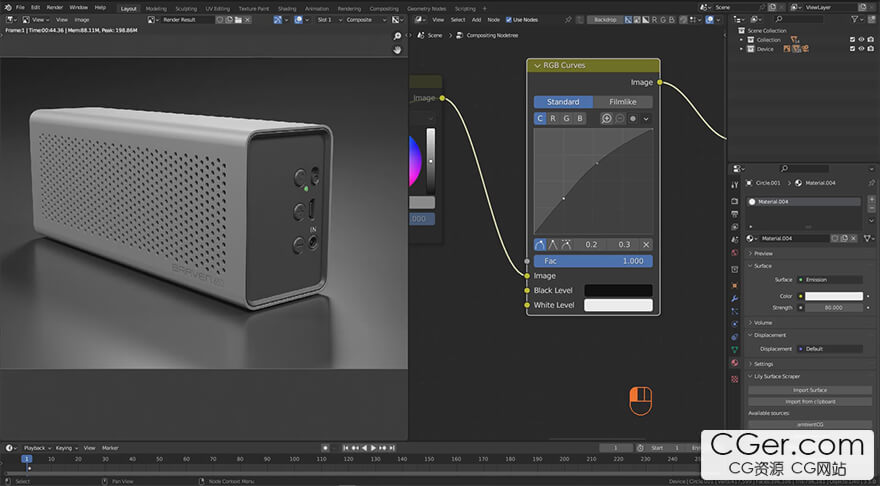Jump to the start frame in timeline
This screenshot has width=880, height=486.
[x=346, y=448]
